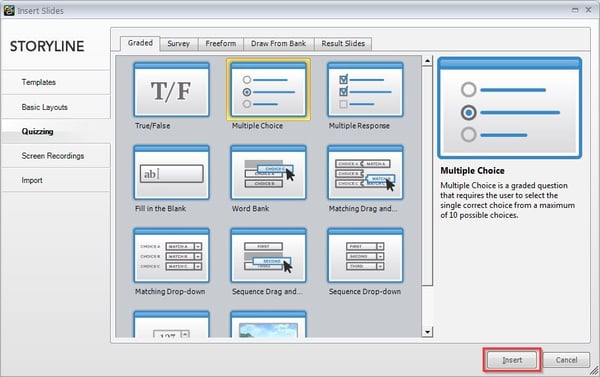
Task: Select the Sequence Drop-down question icon
Action: (x=365, y=255)
